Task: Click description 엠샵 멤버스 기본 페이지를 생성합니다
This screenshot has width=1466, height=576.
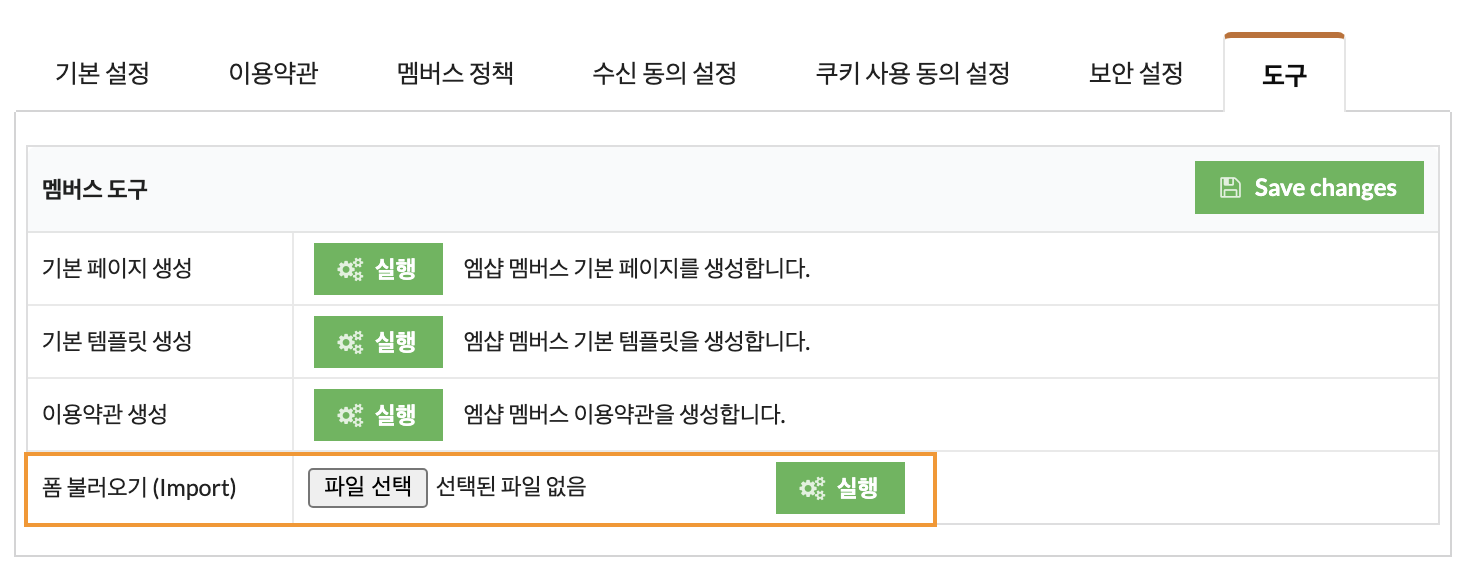Action: click(637, 270)
